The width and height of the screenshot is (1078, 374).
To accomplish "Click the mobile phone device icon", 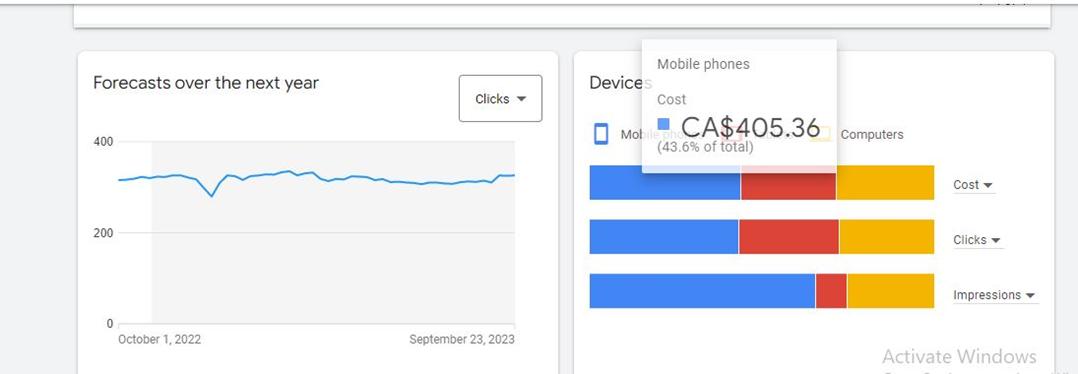I will (x=601, y=134).
